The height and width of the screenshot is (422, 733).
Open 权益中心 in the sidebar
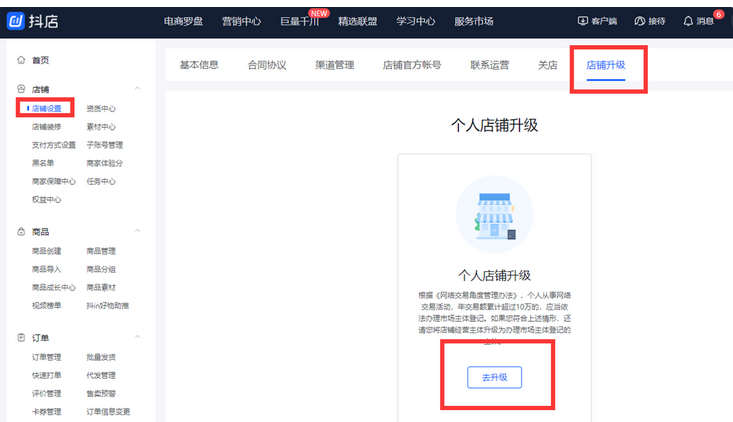pyautogui.click(x=46, y=200)
